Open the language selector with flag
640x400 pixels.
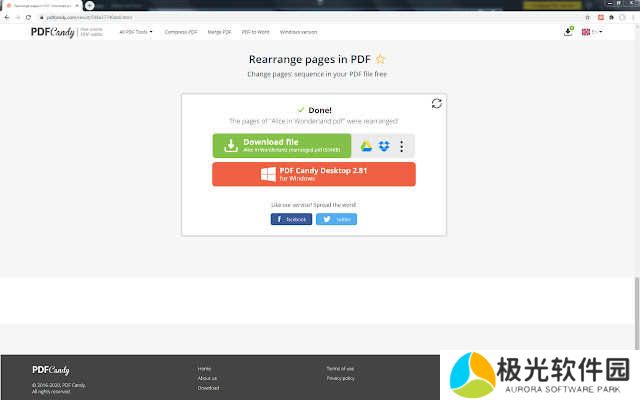pyautogui.click(x=591, y=32)
